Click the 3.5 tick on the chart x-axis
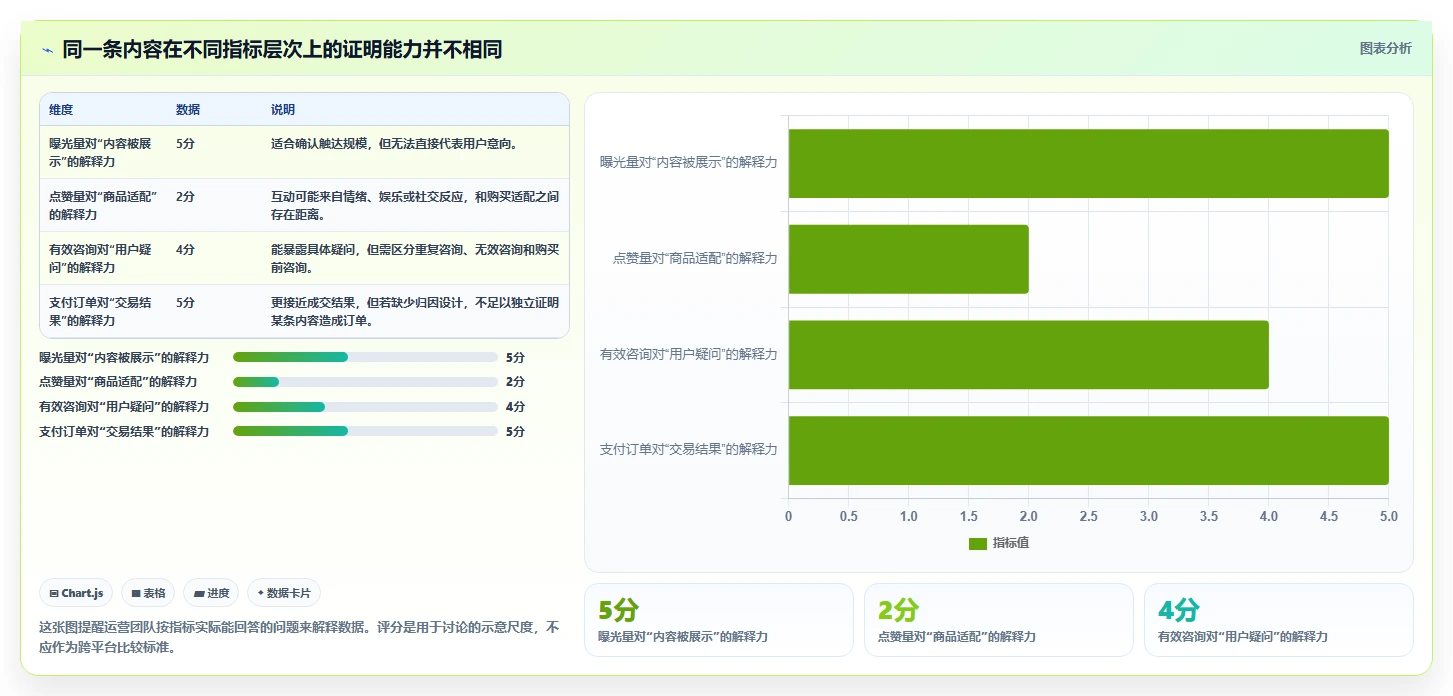Screen dimensions: 1453x696 tap(1209, 517)
